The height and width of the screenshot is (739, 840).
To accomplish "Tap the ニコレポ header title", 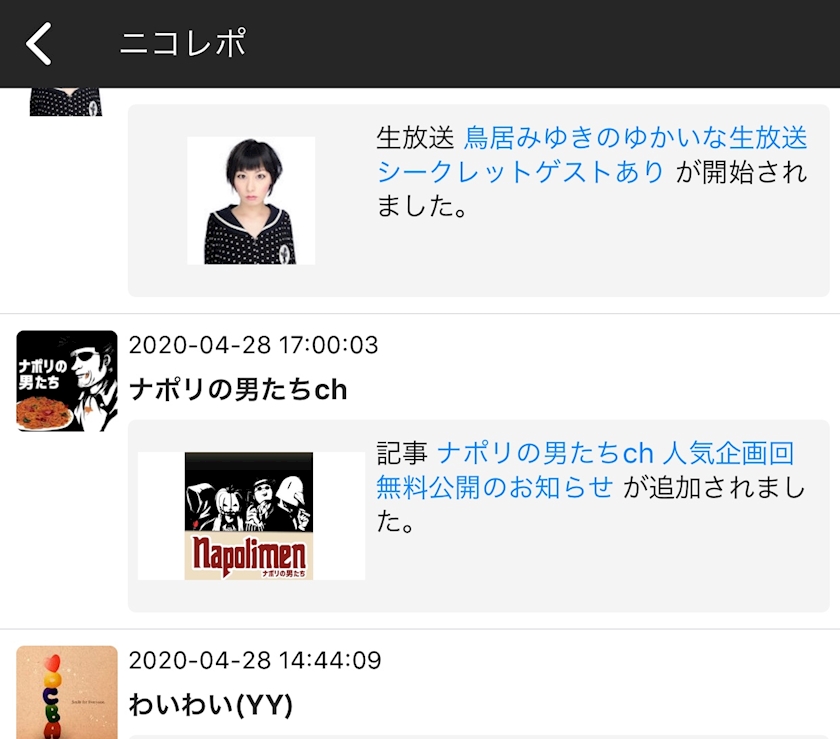I will click(183, 43).
